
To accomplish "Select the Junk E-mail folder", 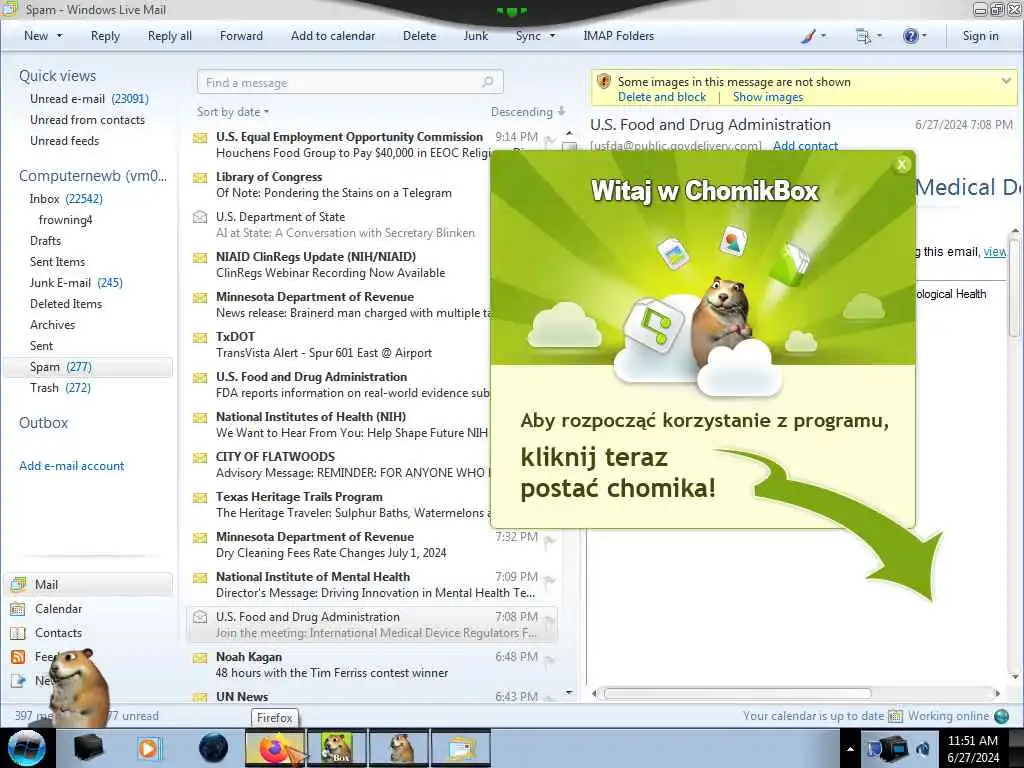I will tap(76, 283).
